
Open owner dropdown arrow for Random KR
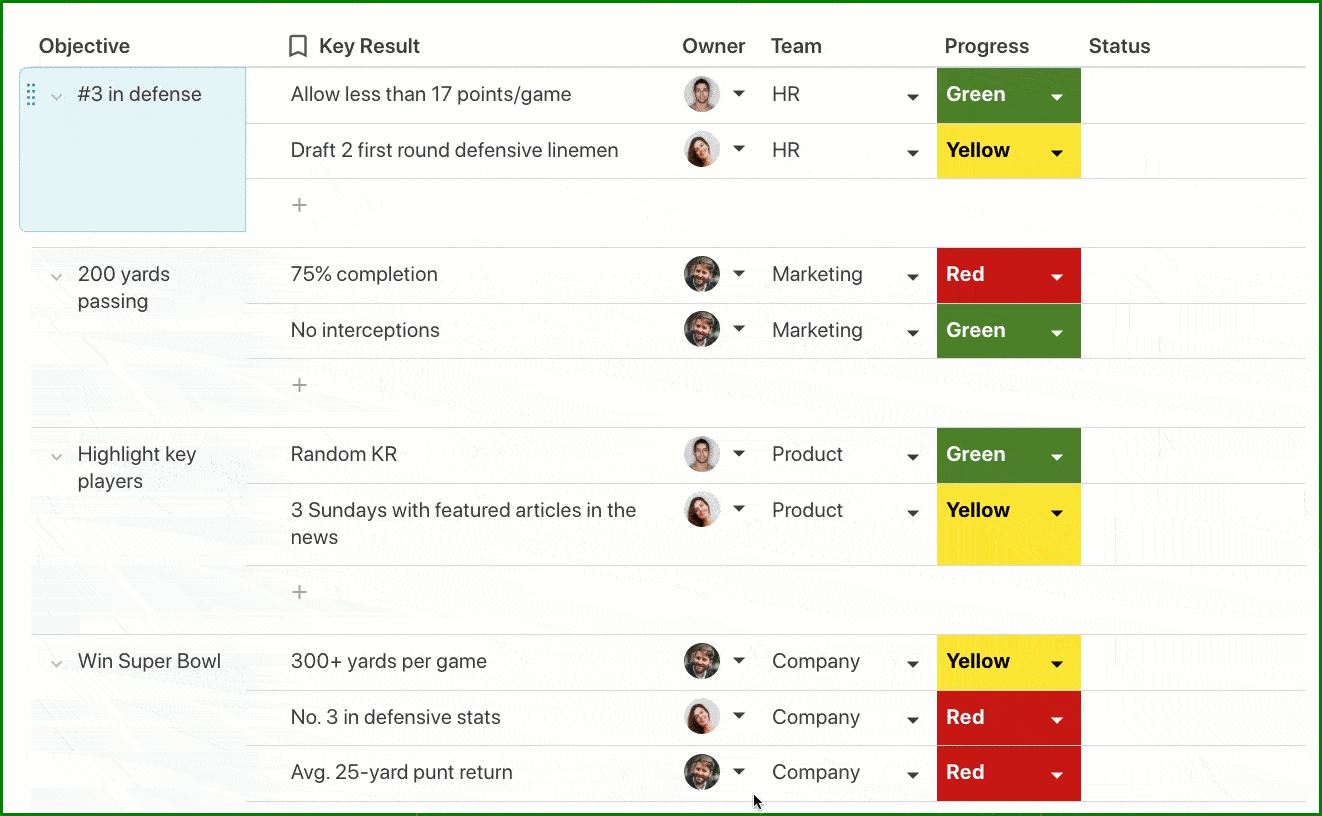tap(739, 454)
